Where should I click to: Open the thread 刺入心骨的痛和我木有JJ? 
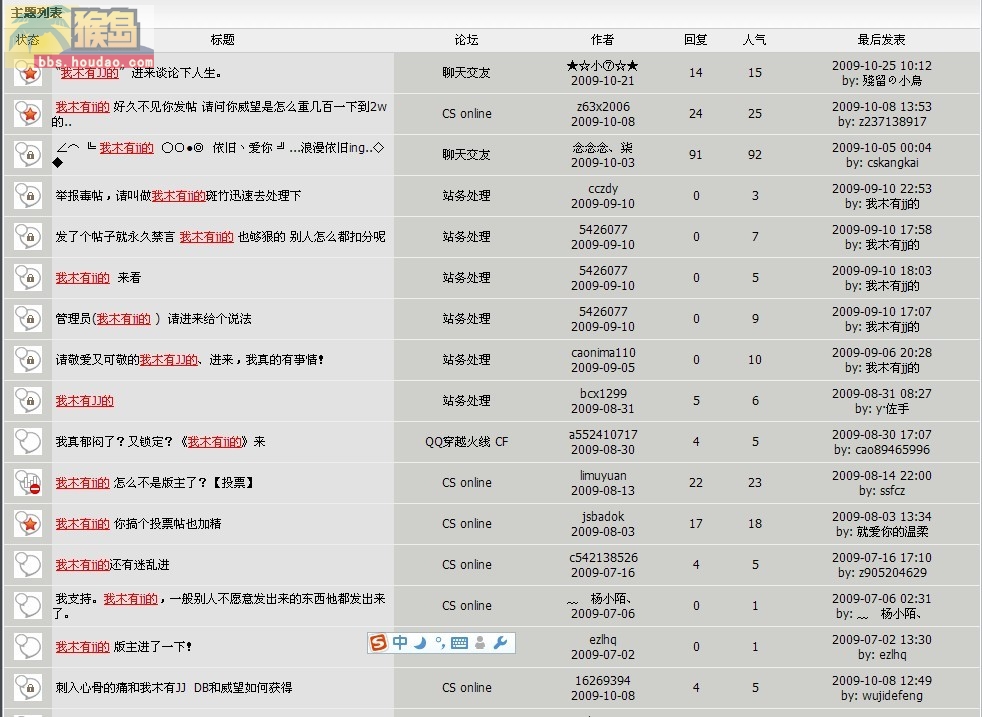point(174,688)
